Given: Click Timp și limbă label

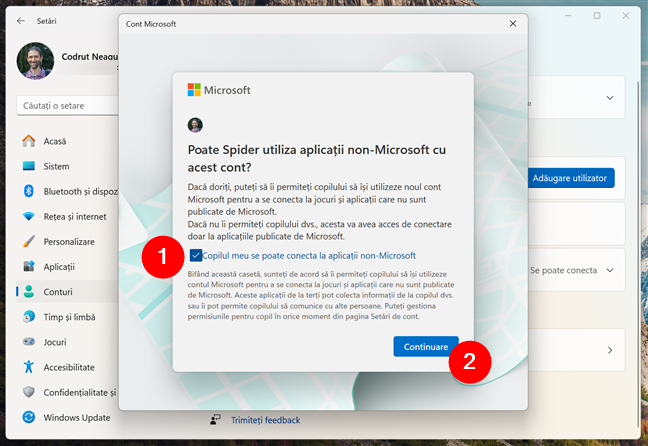Looking at the screenshot, I should [69, 317].
